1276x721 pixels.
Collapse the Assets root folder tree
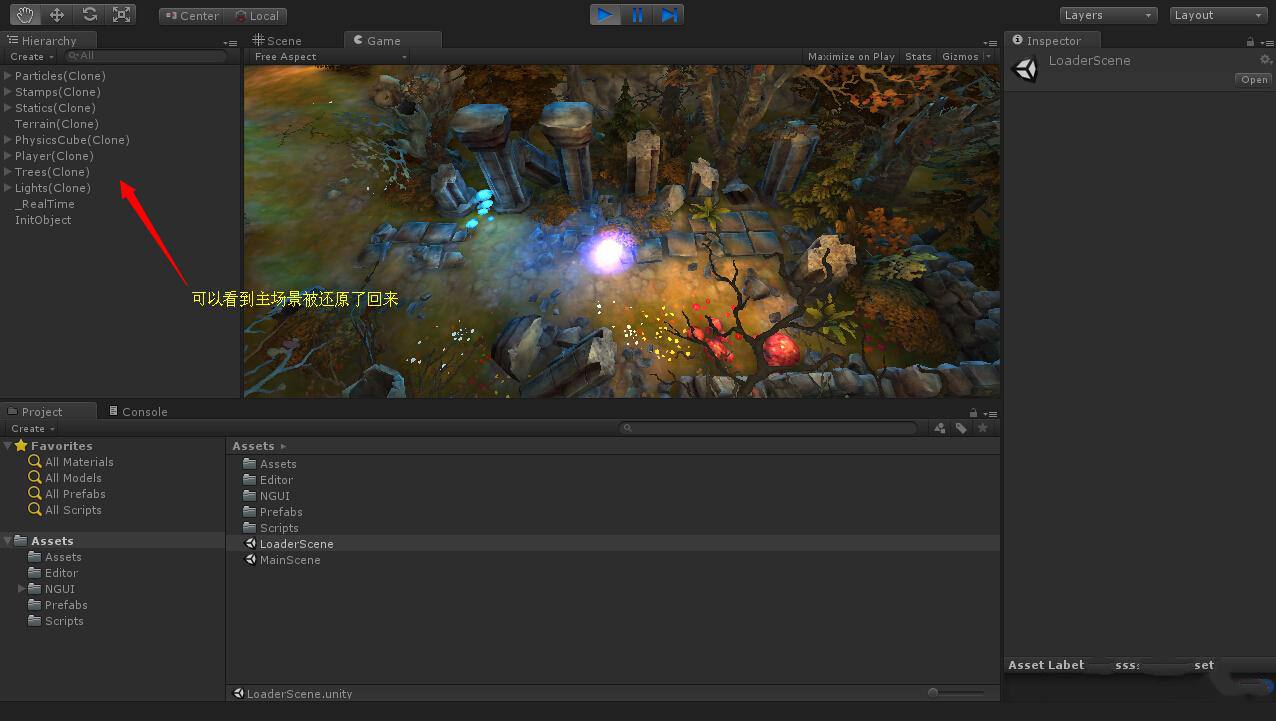click(x=8, y=541)
